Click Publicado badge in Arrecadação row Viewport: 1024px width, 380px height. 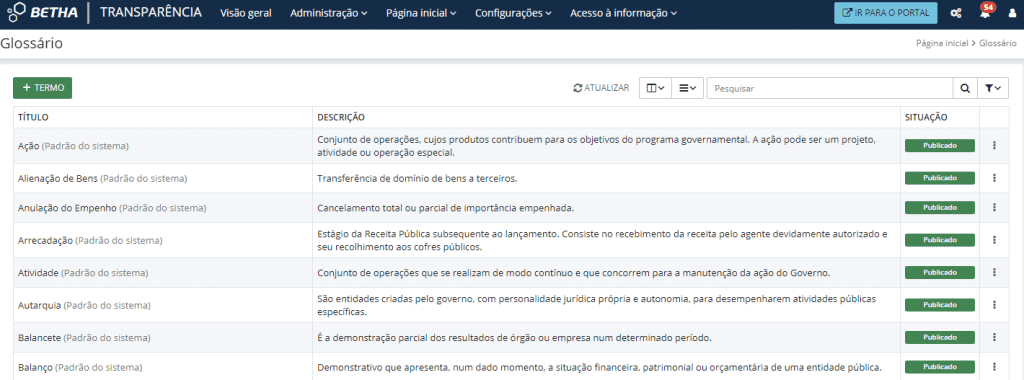[940, 240]
